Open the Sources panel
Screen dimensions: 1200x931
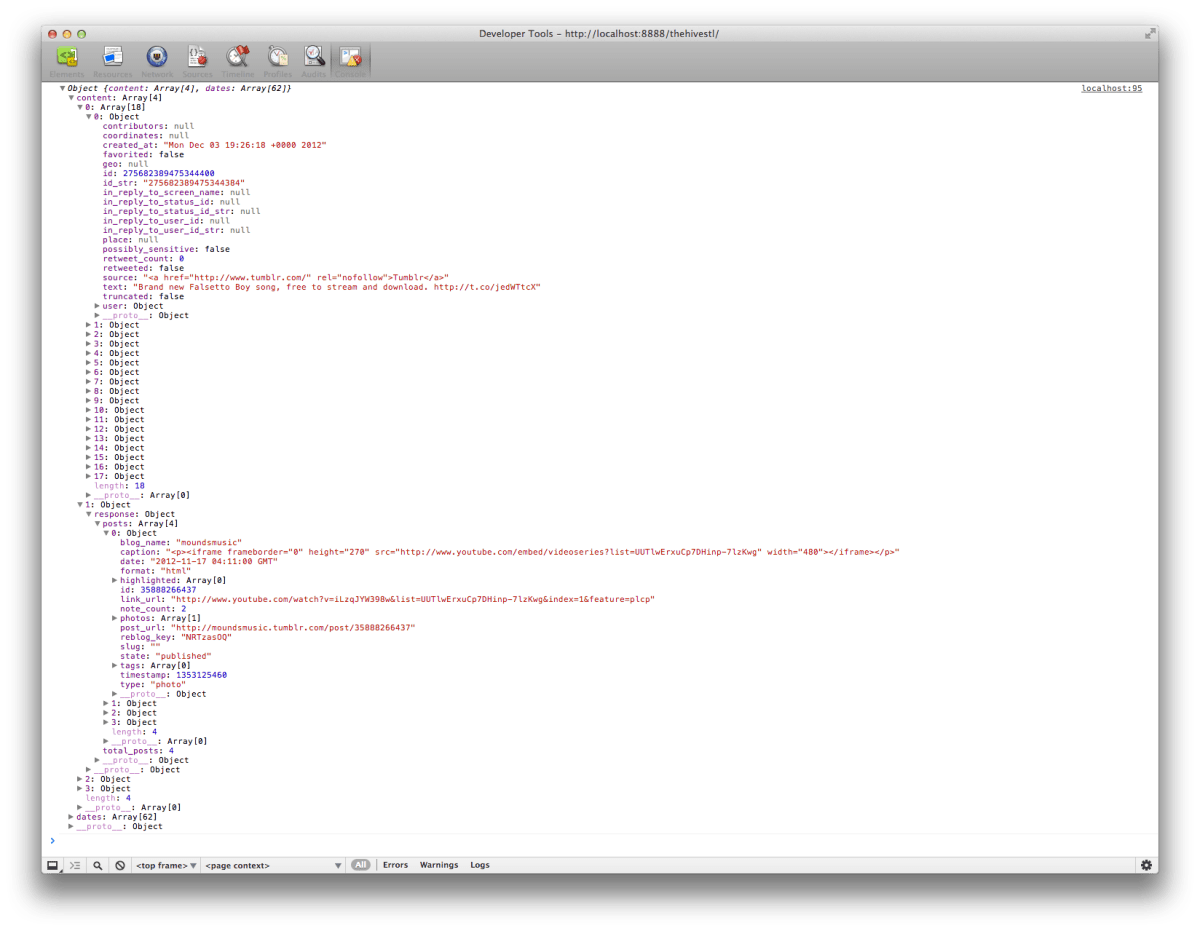pyautogui.click(x=197, y=61)
